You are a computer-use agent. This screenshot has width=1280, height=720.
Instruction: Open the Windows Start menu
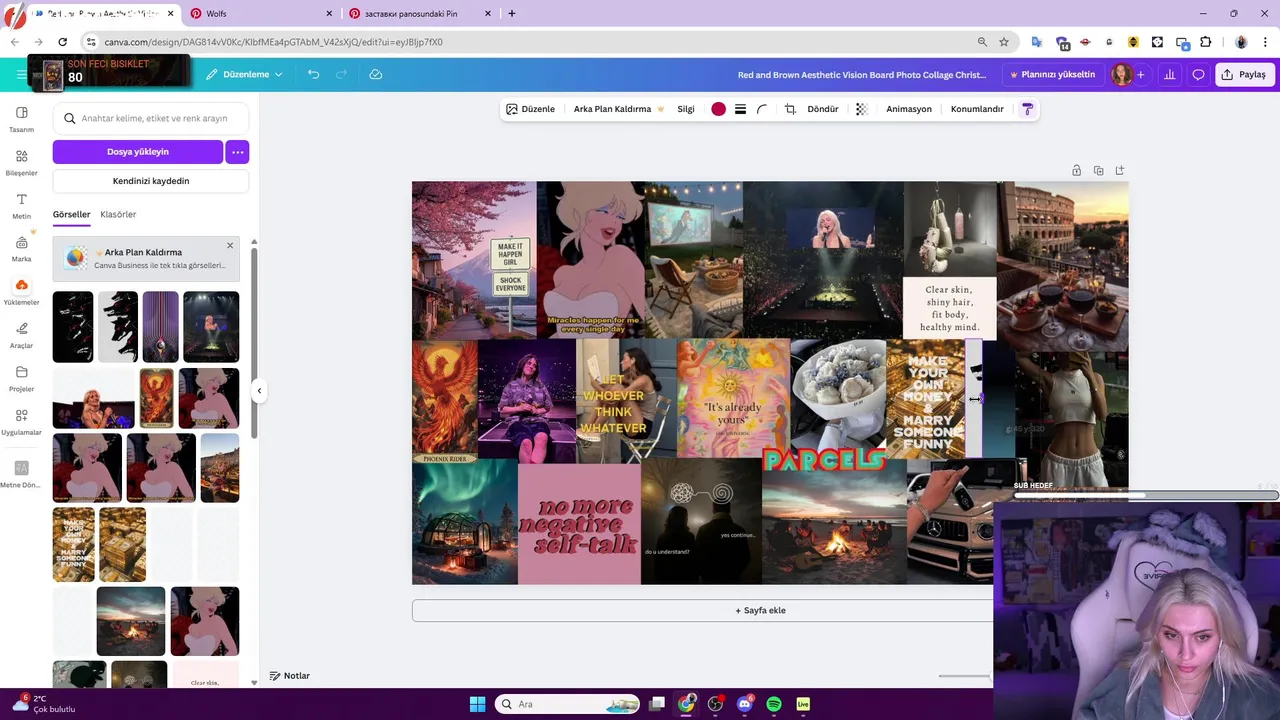click(477, 704)
